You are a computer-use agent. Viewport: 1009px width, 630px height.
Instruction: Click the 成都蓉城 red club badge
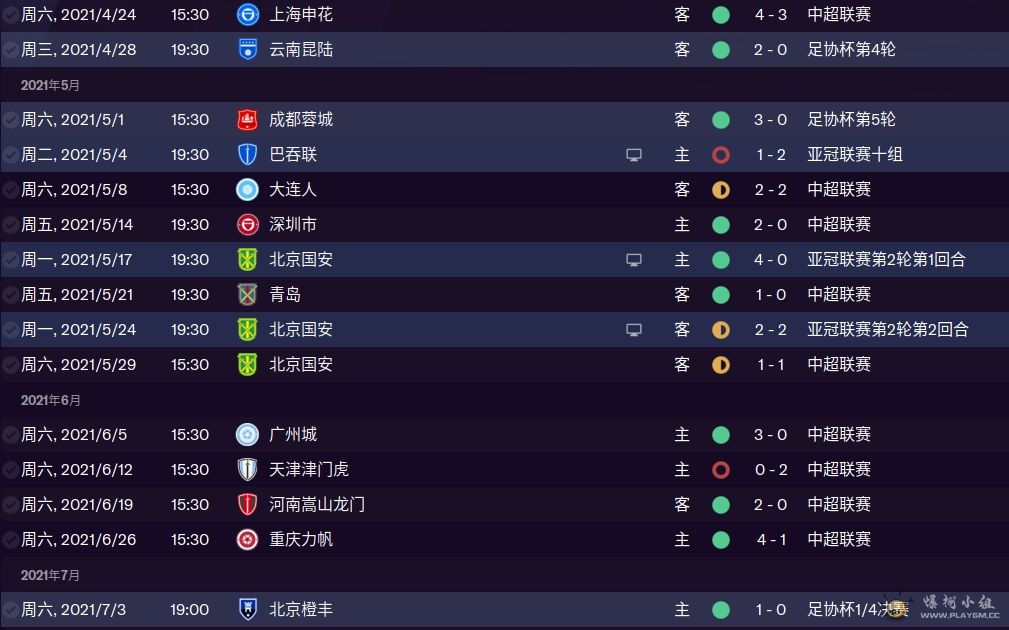coord(248,119)
